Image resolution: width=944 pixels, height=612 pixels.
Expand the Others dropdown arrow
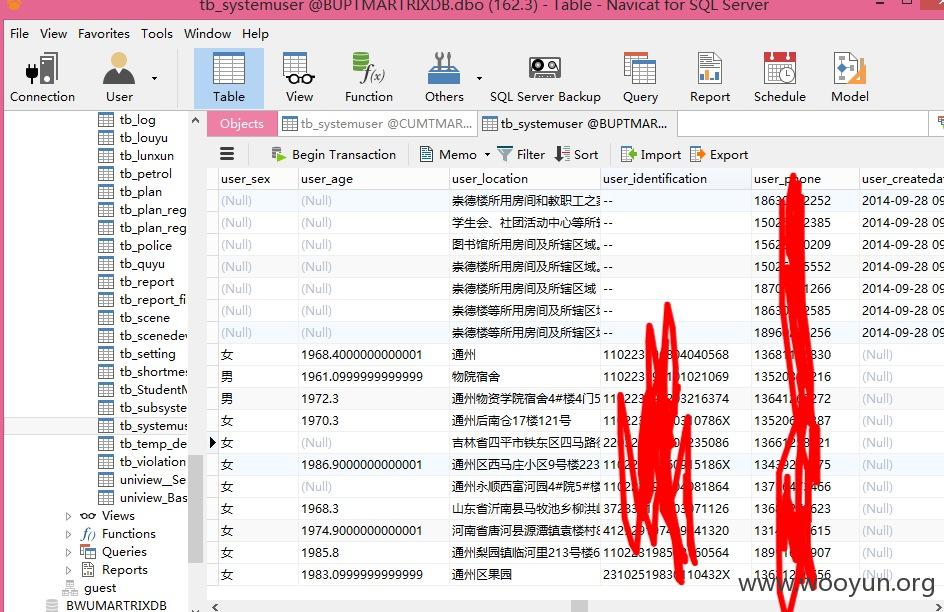(479, 78)
